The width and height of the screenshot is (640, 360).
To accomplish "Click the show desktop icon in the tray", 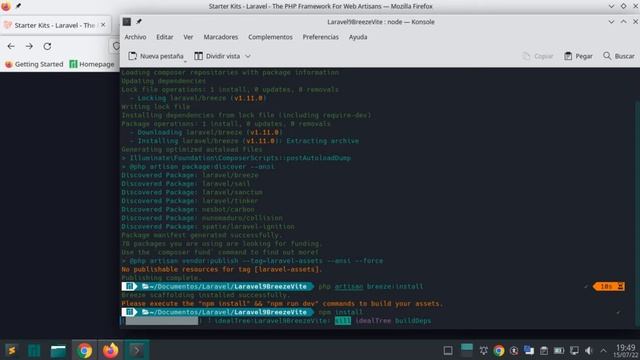I will point(448,351).
